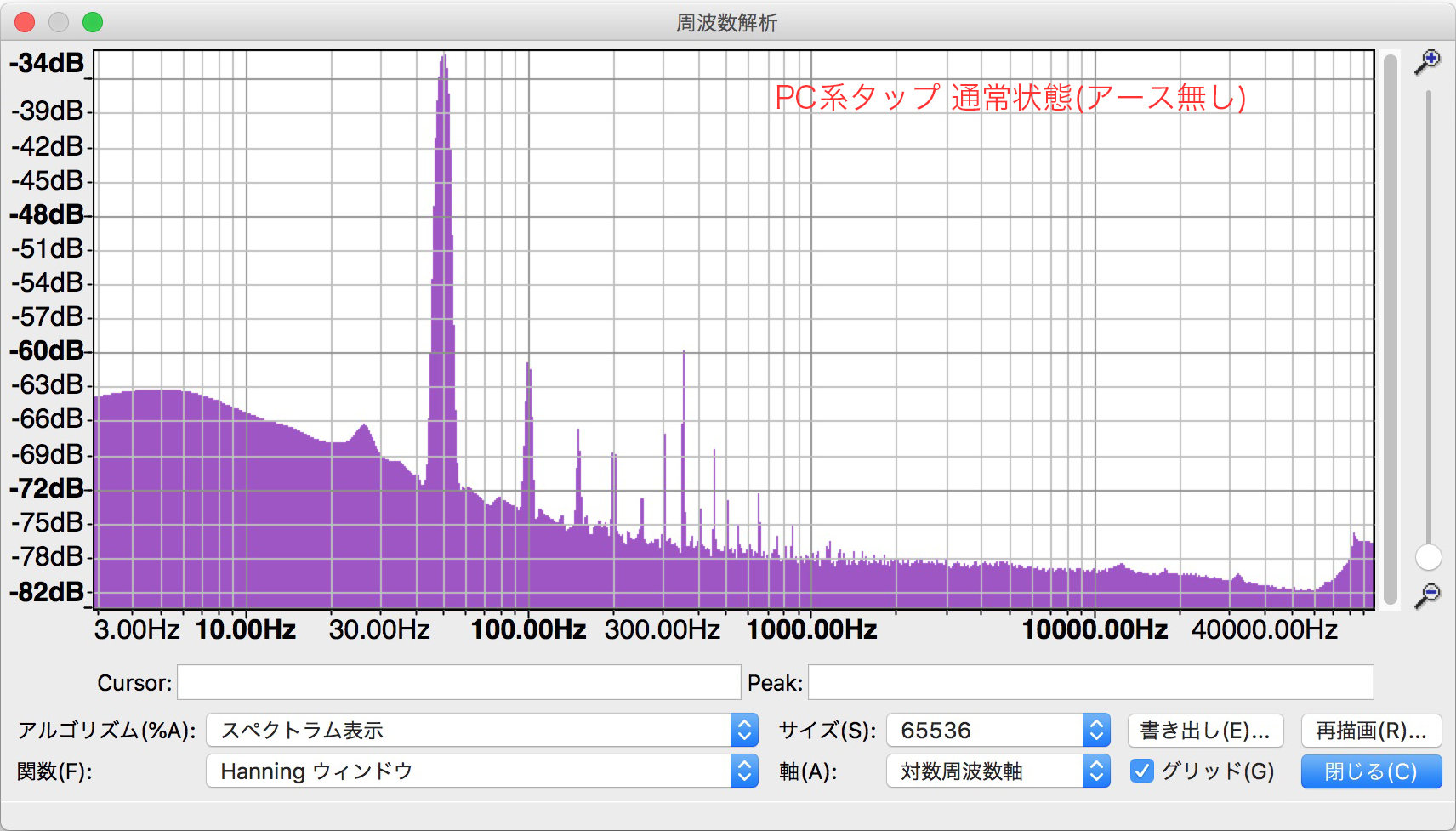This screenshot has width=1456, height=831.
Task: Expand the 関数 dropdown showing Hanning ウィンドウ
Action: pyautogui.click(x=481, y=771)
